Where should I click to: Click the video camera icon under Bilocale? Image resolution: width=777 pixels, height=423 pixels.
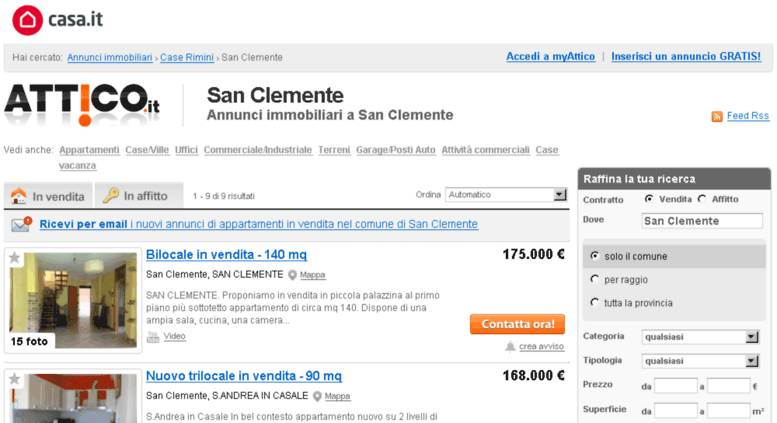(x=153, y=337)
